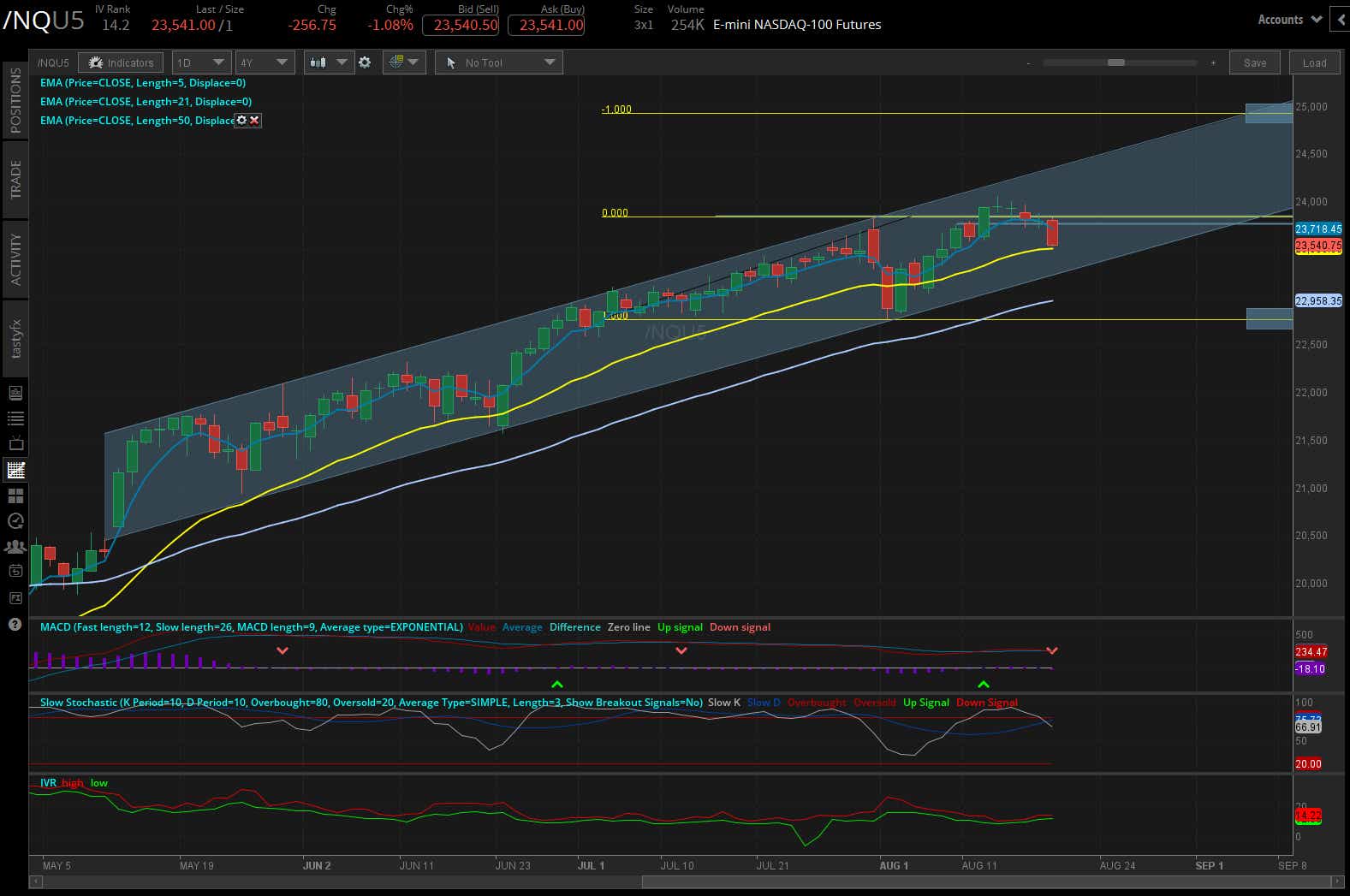The height and width of the screenshot is (896, 1350).
Task: Select the EMA Length=21 study label
Action: (x=146, y=102)
